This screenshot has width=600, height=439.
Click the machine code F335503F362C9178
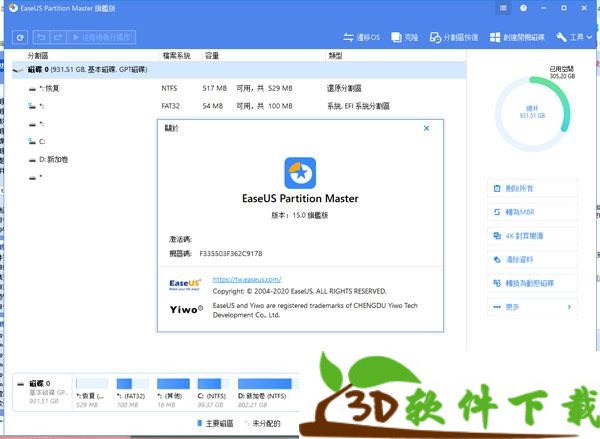(x=231, y=253)
